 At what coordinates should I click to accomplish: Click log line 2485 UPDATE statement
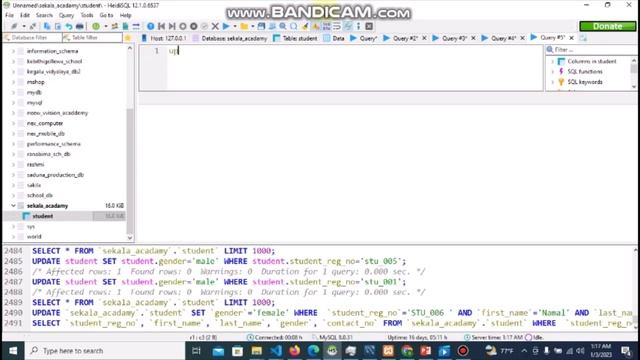219,261
